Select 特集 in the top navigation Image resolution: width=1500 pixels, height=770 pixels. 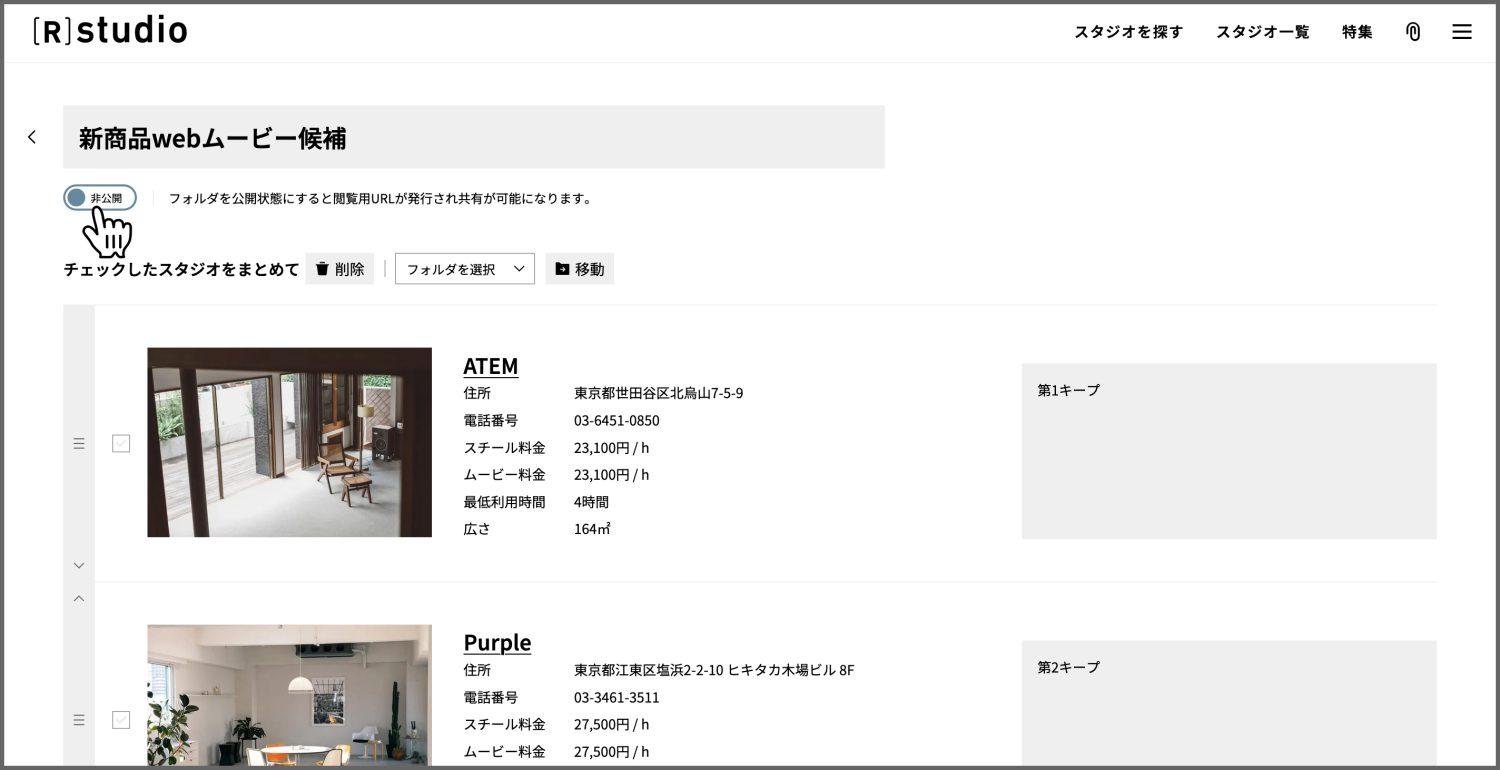(x=1357, y=32)
